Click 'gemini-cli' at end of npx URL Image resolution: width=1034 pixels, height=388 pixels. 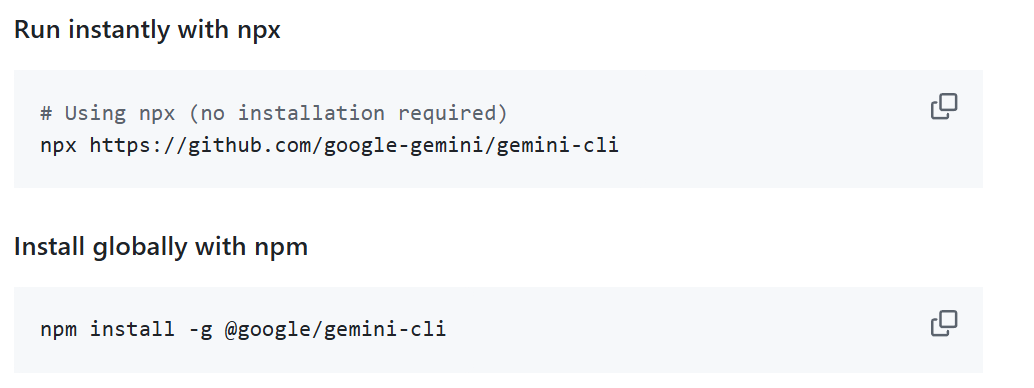click(x=558, y=145)
